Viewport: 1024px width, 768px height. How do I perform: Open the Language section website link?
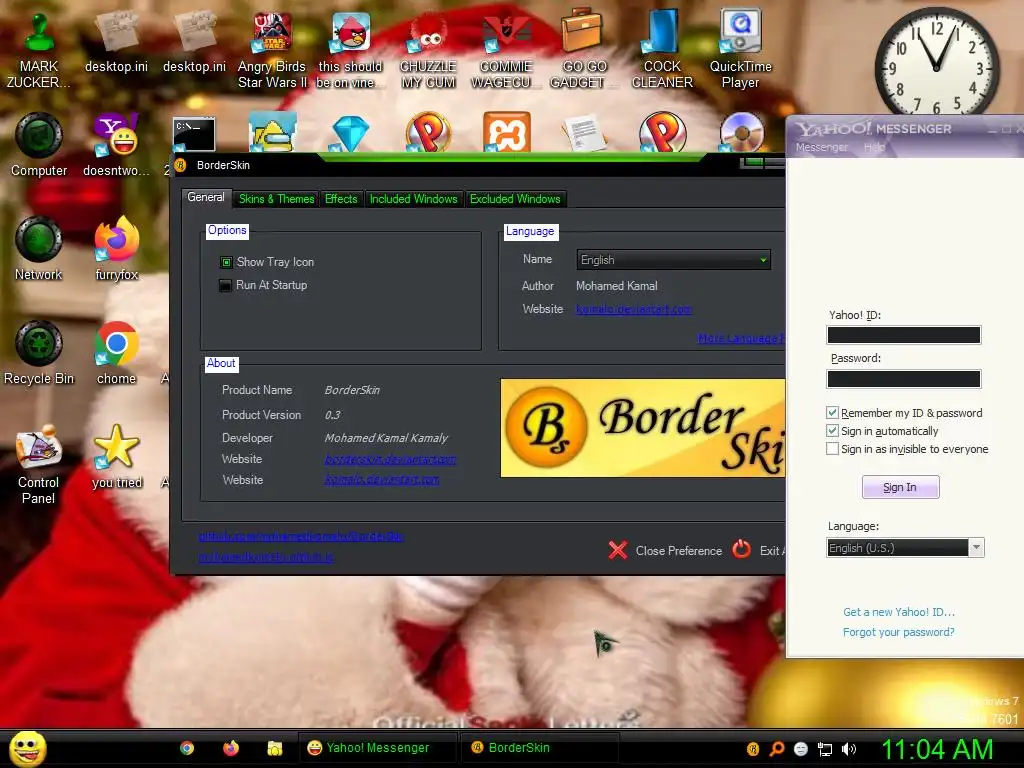point(633,309)
